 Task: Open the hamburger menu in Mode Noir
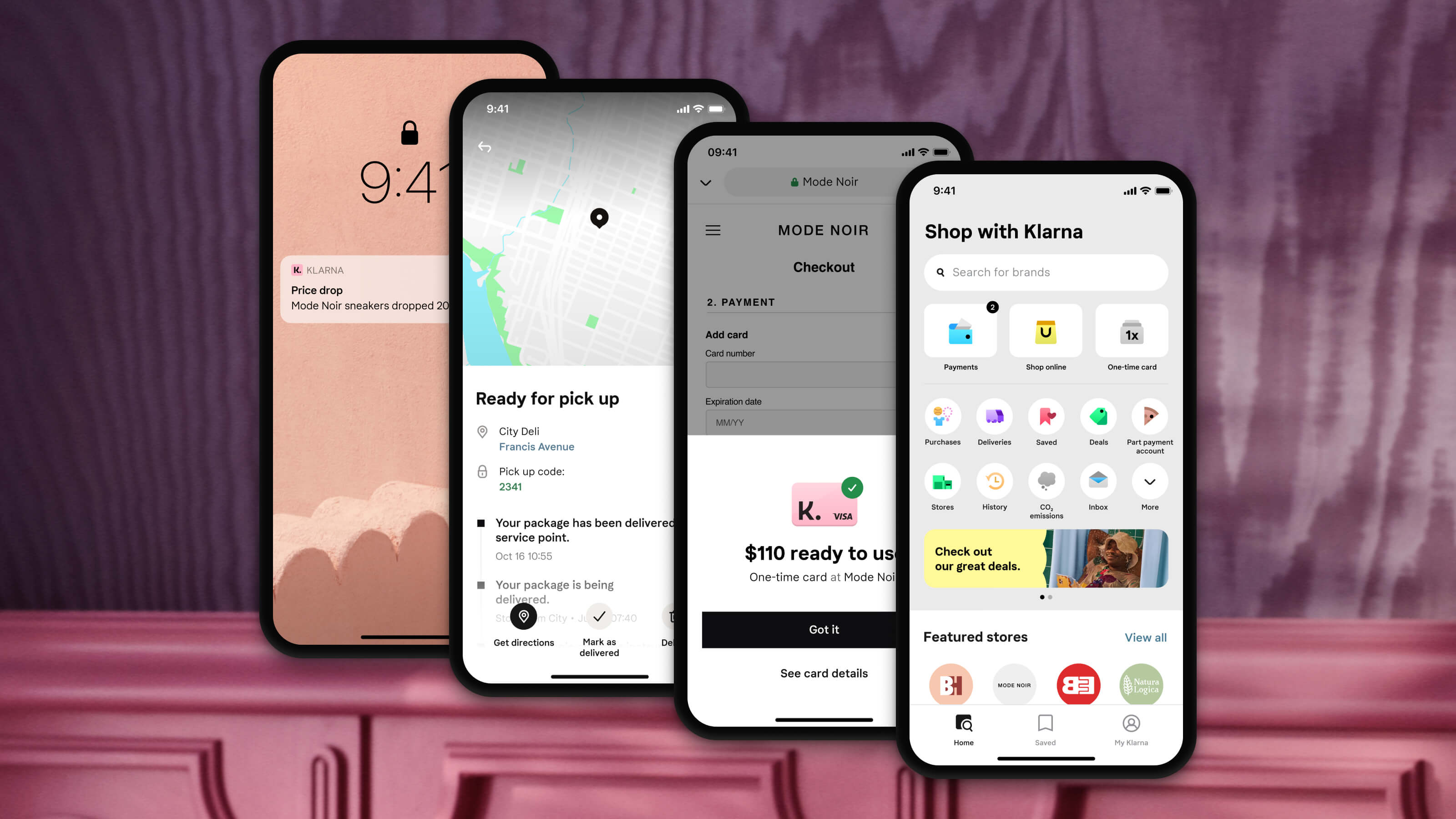[x=713, y=229]
